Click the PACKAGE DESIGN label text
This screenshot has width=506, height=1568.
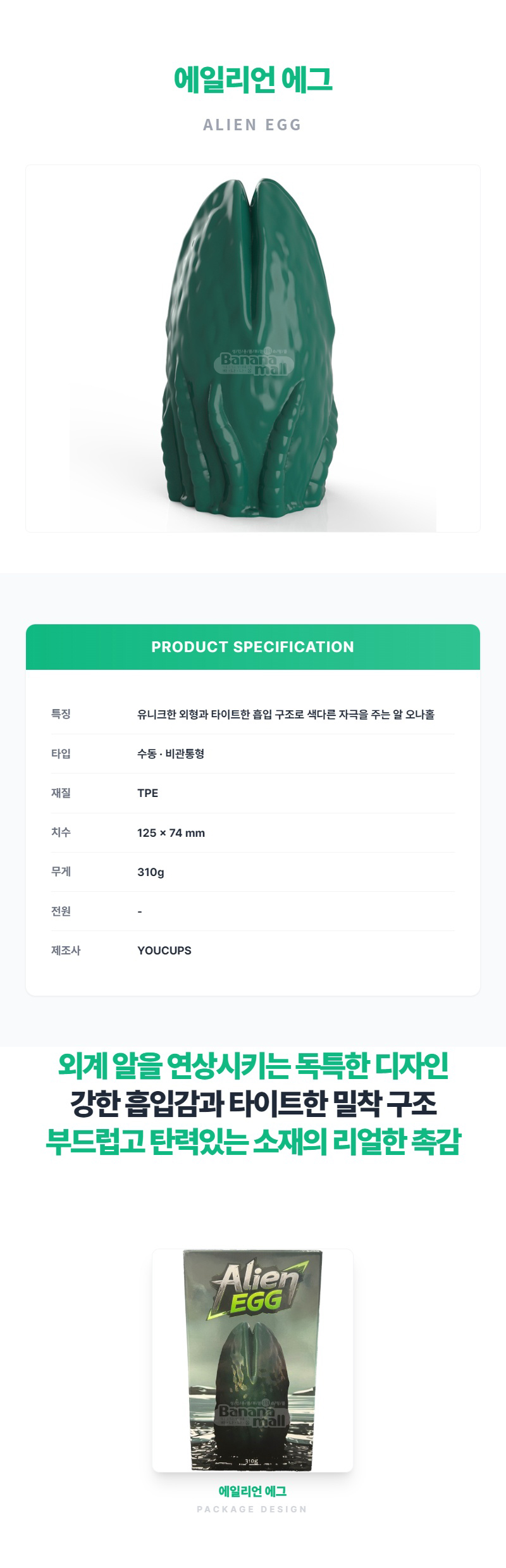tap(252, 1509)
